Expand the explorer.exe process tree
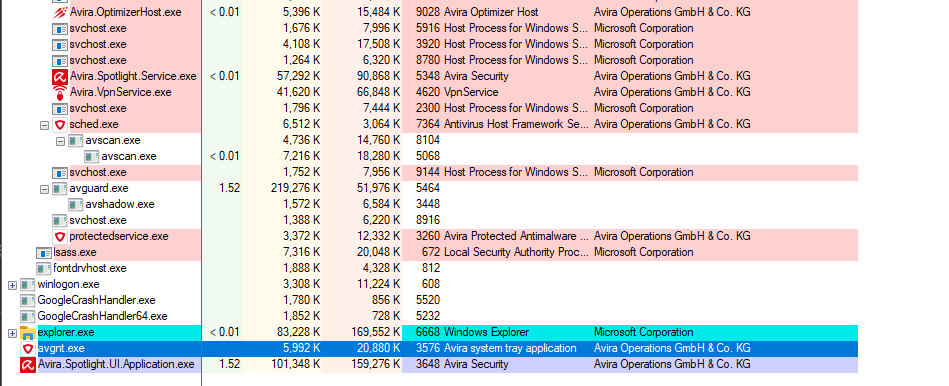This screenshot has height=386, width=949. 12,333
